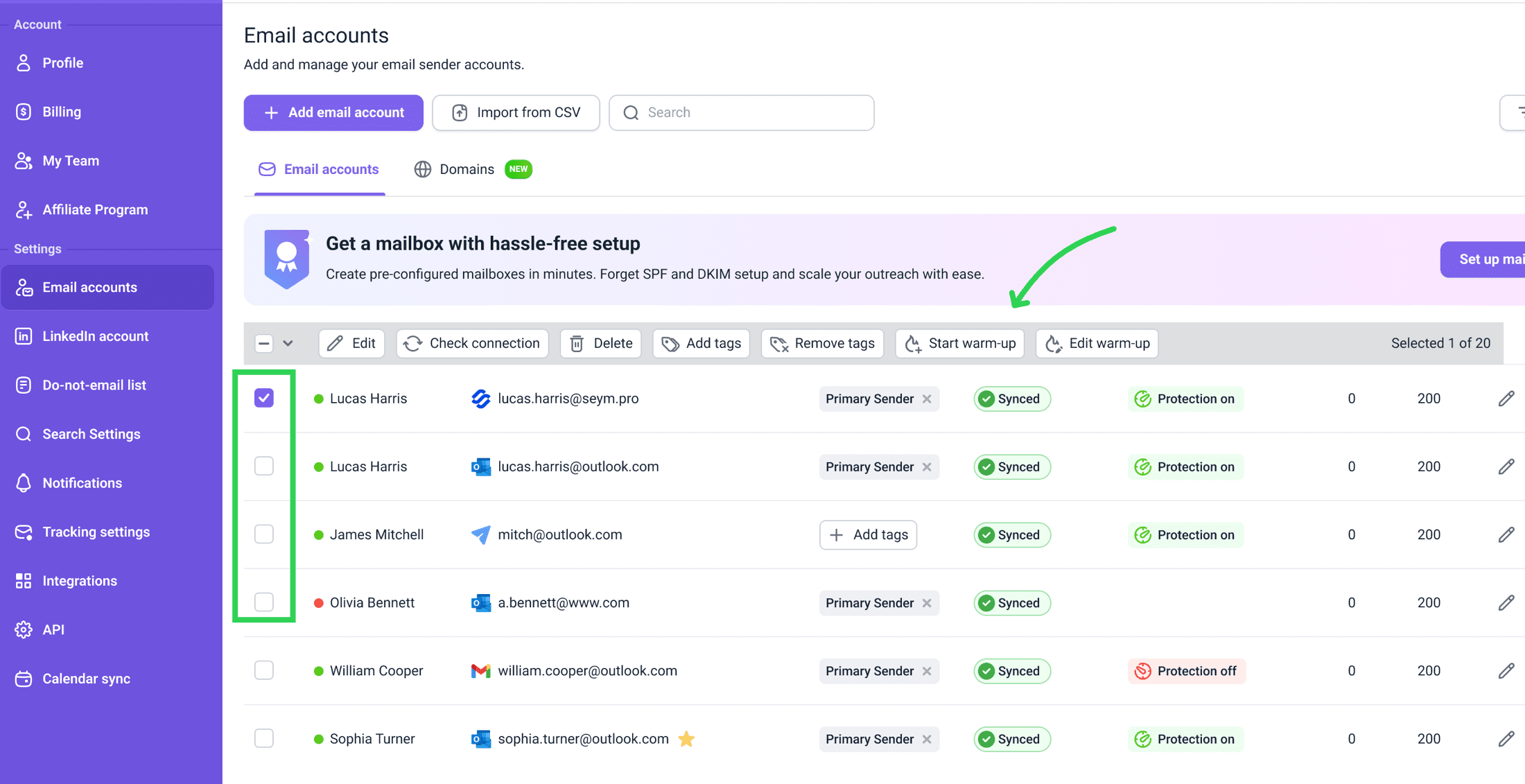The width and height of the screenshot is (1525, 784).
Task: Click pencil edit icon for William Cooper row
Action: [1506, 670]
